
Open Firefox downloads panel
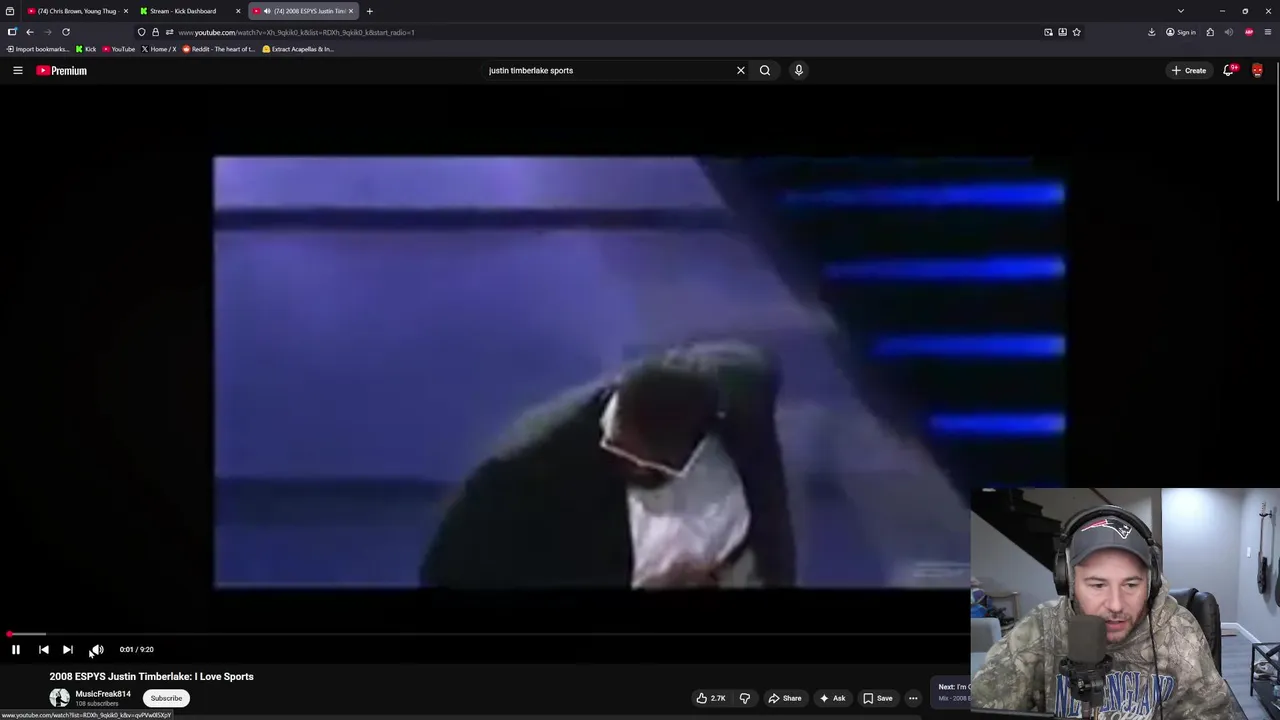(1151, 32)
